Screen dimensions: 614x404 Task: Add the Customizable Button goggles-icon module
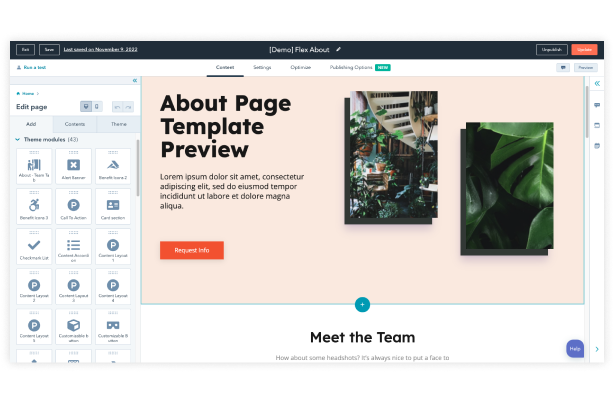[113, 327]
